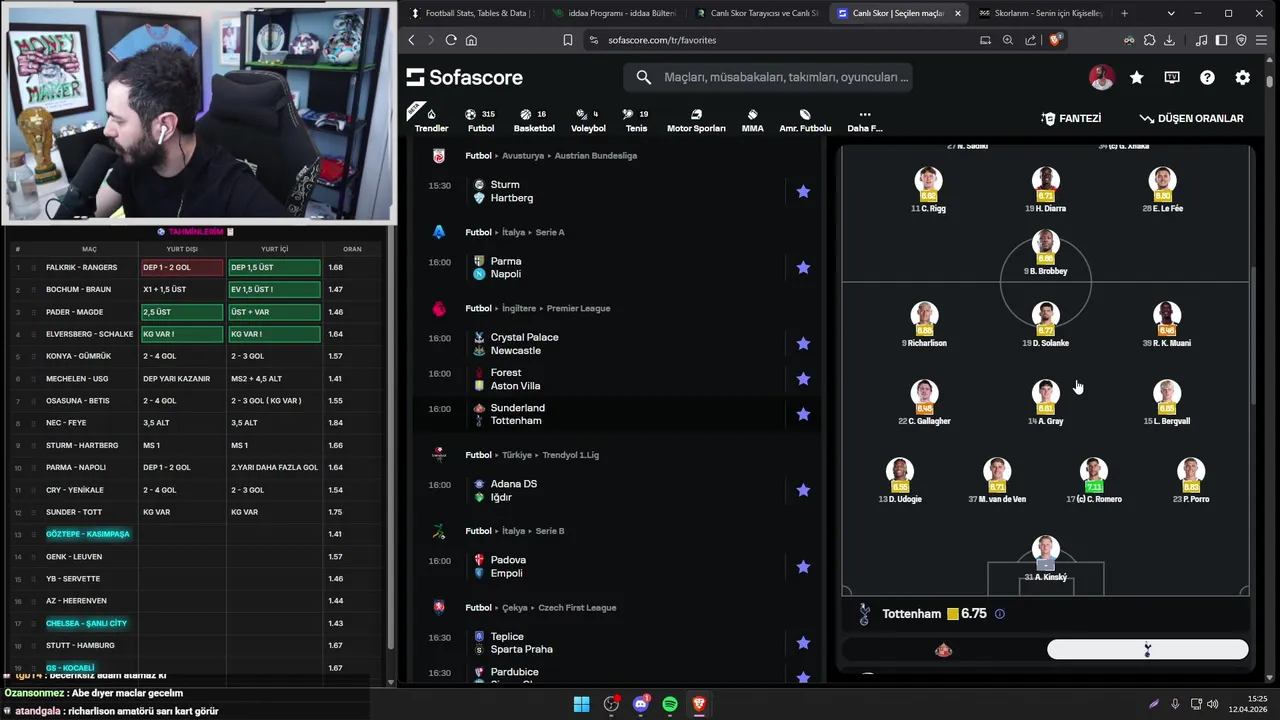The height and width of the screenshot is (720, 1280).
Task: Switch to the Skorlarım browser tab
Action: click(1040, 13)
